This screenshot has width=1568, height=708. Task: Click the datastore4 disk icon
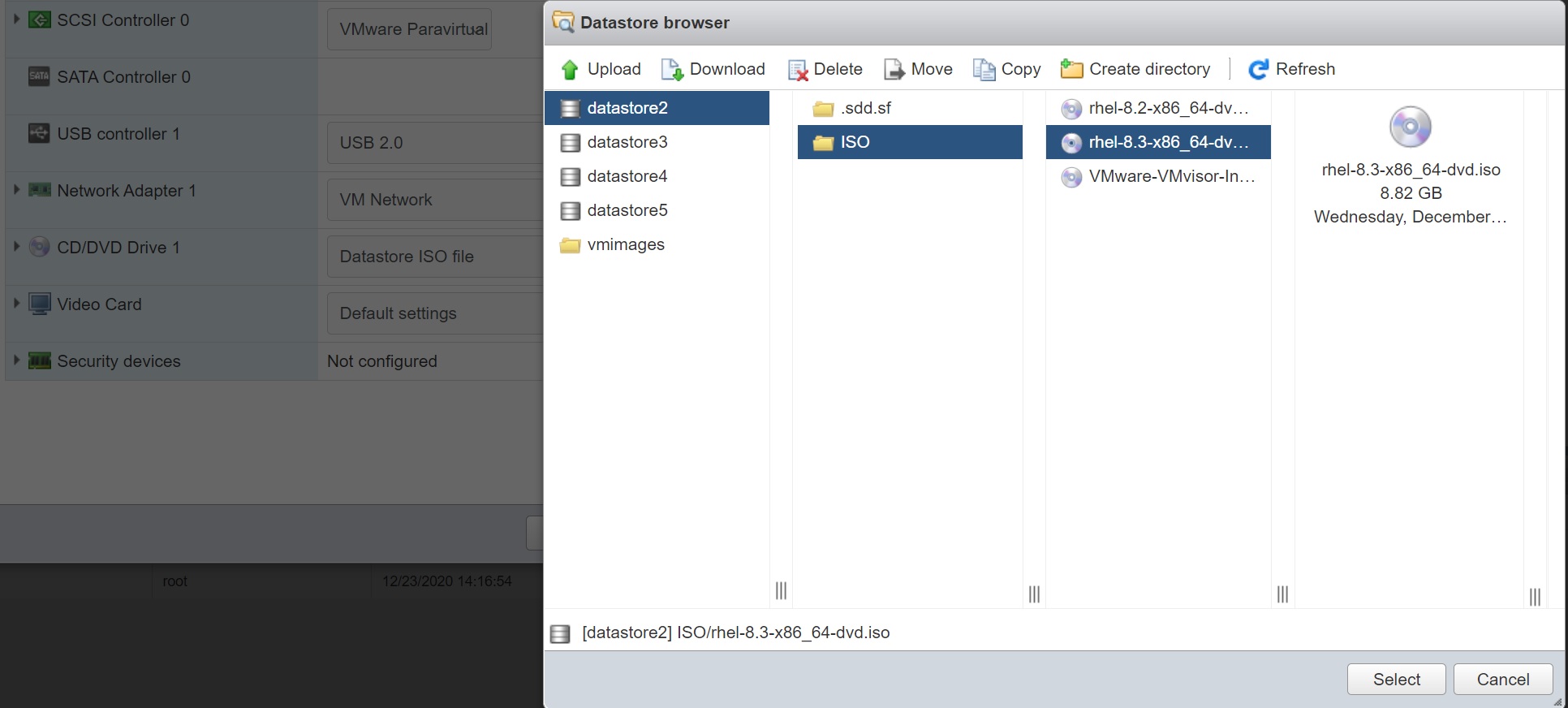(571, 177)
